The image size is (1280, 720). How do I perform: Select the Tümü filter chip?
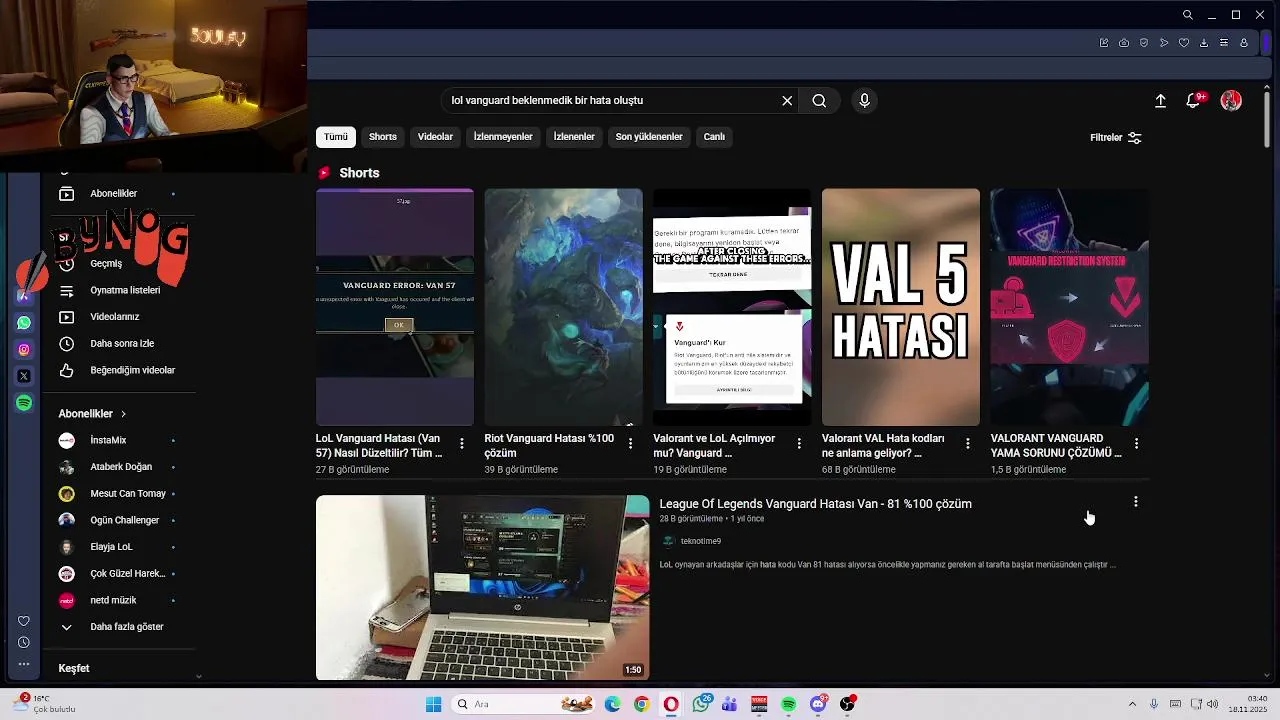336,137
